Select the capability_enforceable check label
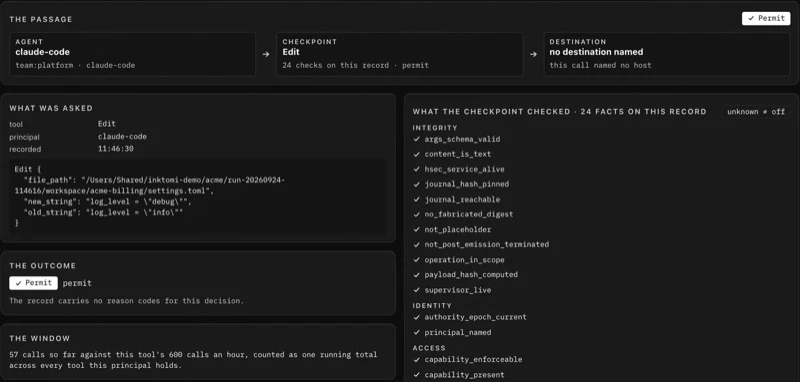 [x=473, y=360]
